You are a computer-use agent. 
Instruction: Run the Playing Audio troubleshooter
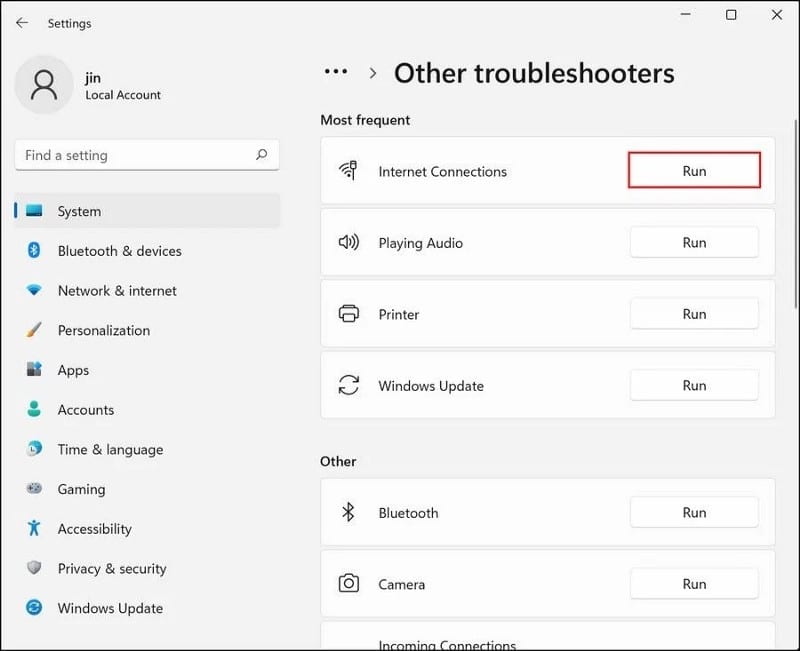[694, 242]
